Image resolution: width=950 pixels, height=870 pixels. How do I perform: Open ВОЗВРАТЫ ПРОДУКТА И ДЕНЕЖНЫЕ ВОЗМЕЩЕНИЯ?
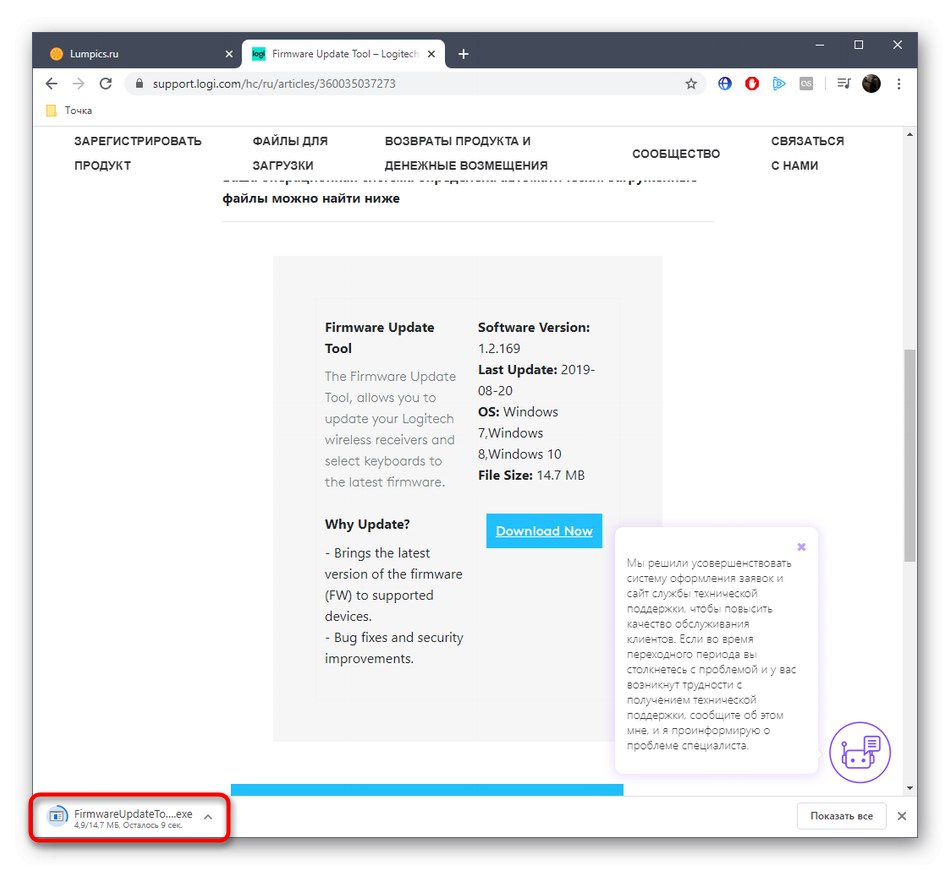(x=466, y=153)
